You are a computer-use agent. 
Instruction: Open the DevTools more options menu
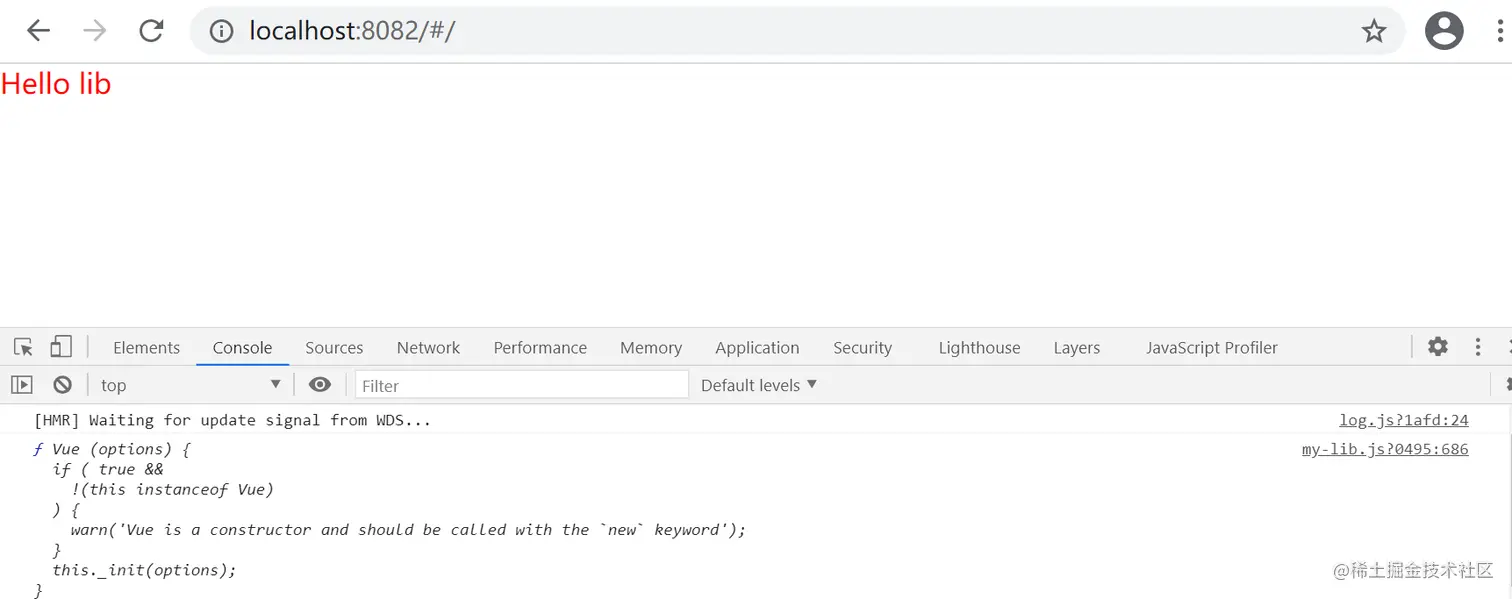[1477, 347]
